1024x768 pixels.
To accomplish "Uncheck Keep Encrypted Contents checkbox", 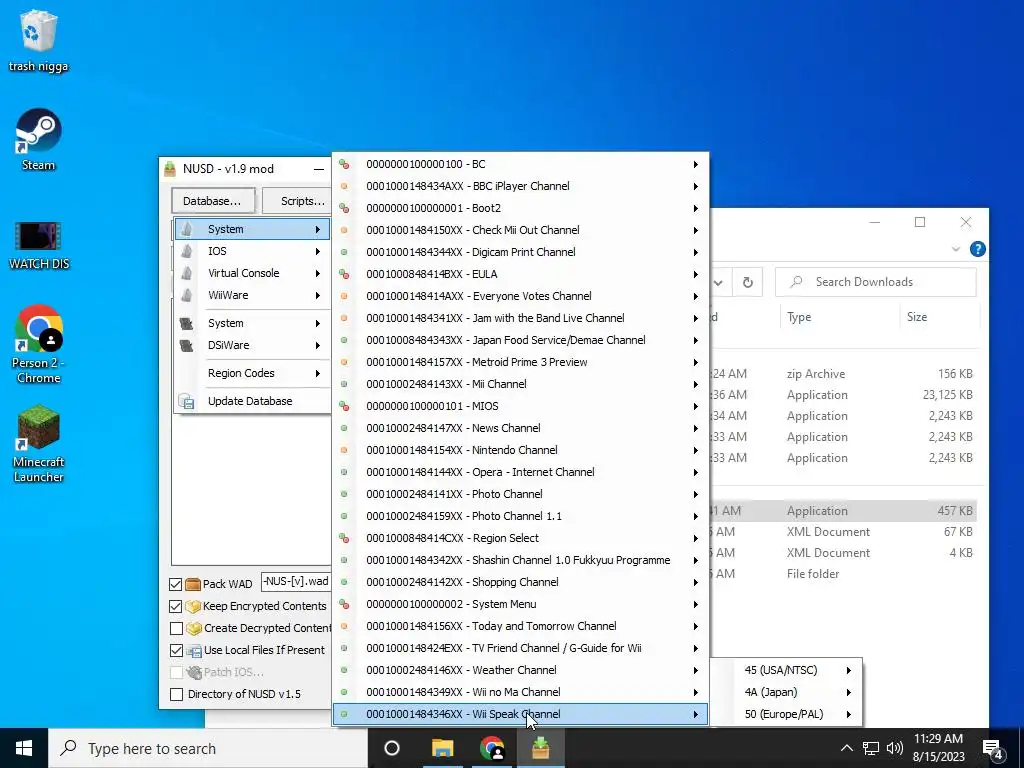I will (x=176, y=606).
